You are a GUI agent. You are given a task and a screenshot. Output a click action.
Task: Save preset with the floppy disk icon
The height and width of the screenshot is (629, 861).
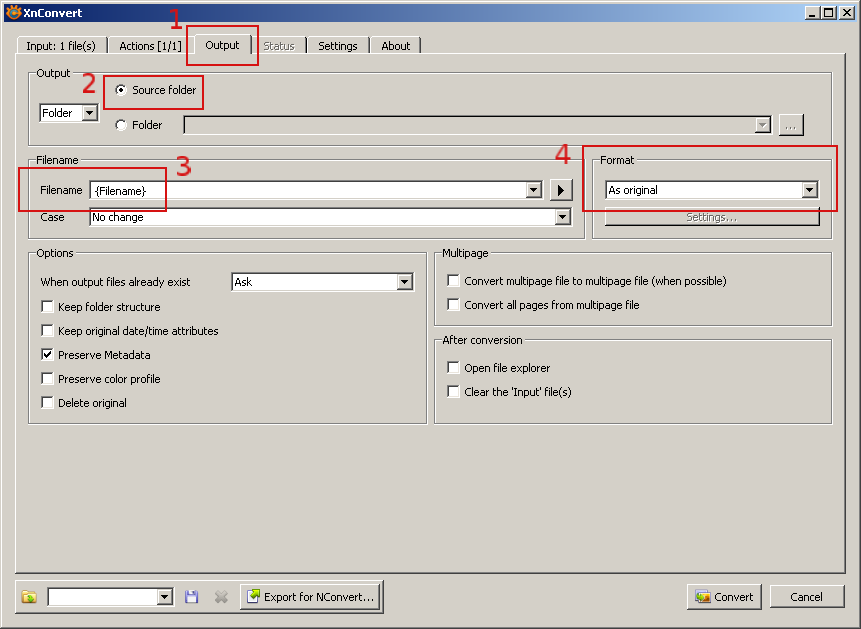click(191, 597)
